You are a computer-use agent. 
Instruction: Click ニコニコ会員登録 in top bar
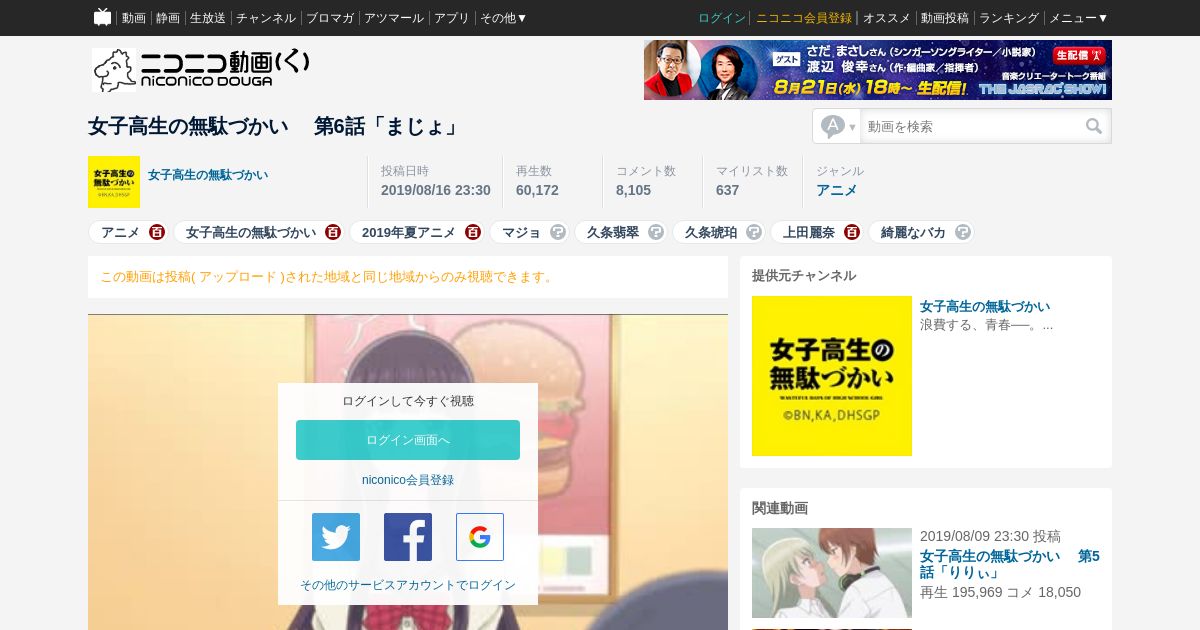coord(804,18)
